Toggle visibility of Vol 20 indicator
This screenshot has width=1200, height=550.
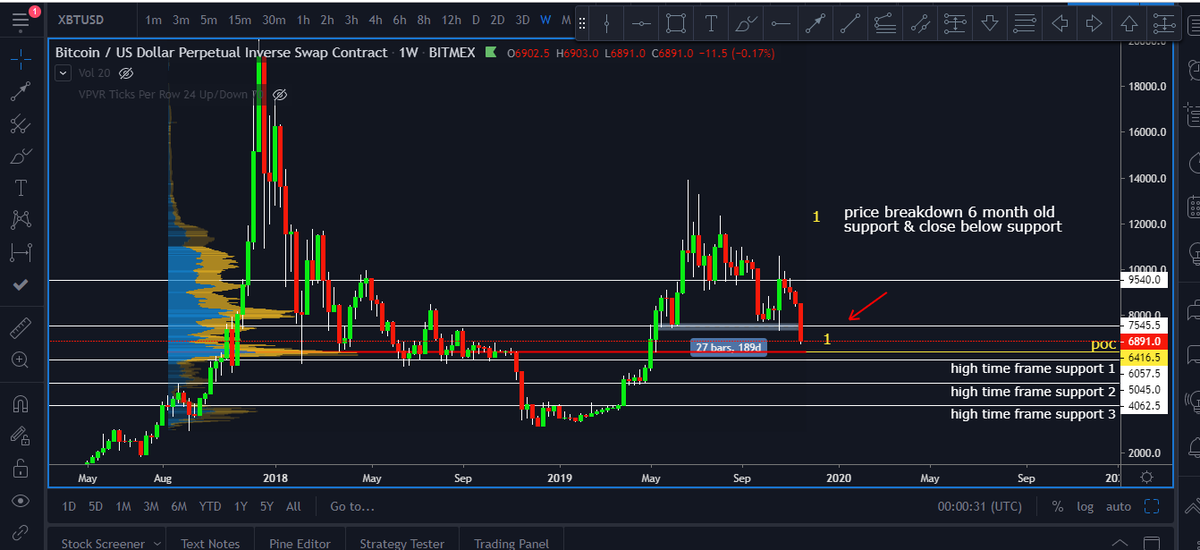(x=126, y=73)
